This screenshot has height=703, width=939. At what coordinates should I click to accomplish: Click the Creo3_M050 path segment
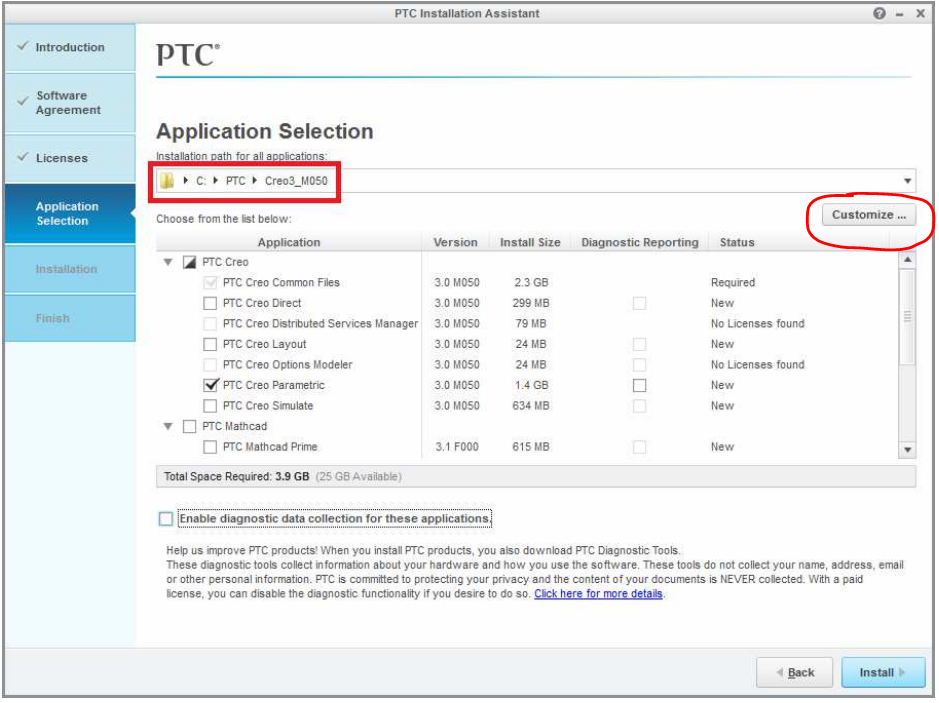(296, 181)
